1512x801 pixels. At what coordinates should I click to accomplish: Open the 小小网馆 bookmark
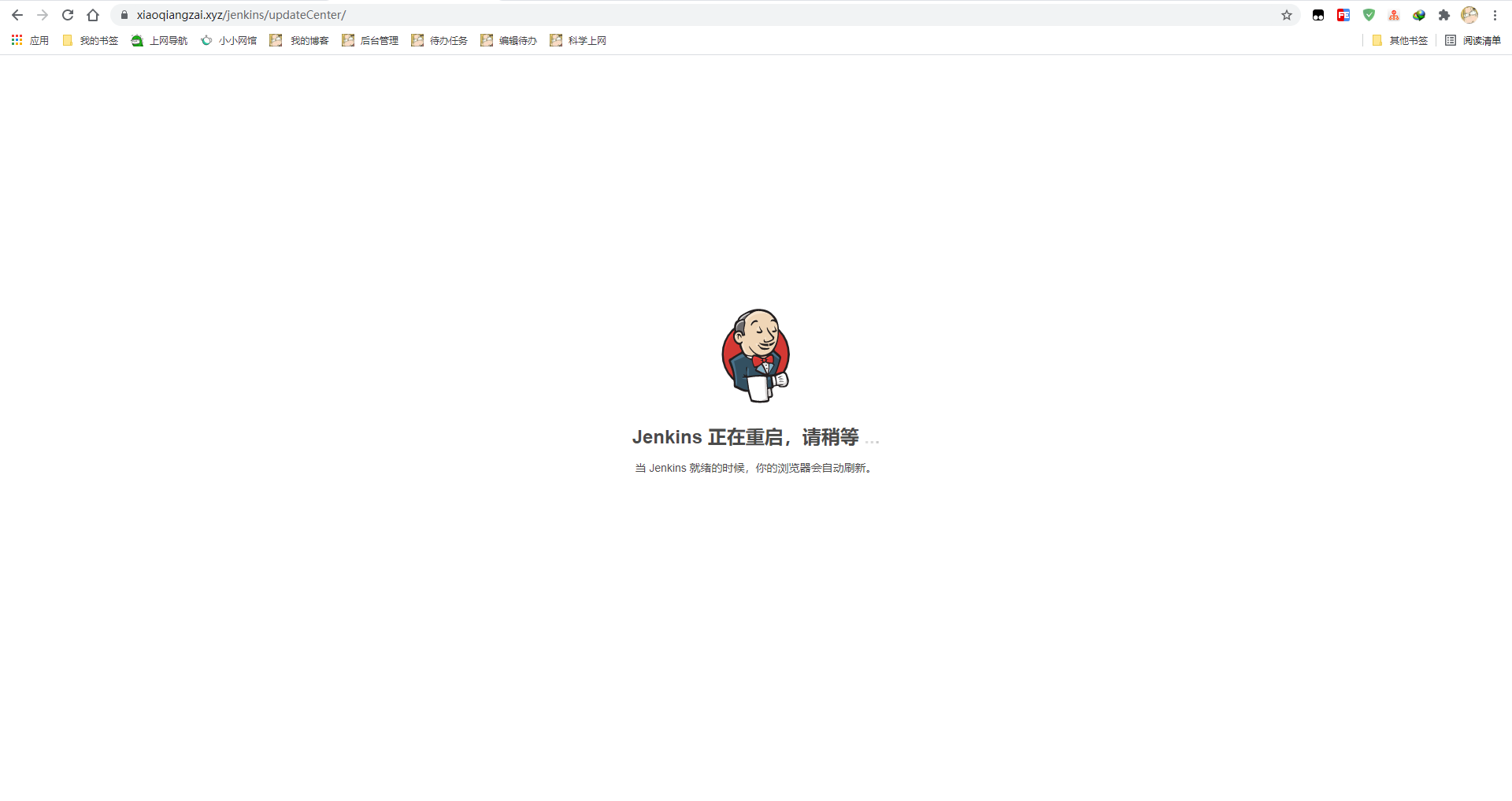(x=229, y=40)
